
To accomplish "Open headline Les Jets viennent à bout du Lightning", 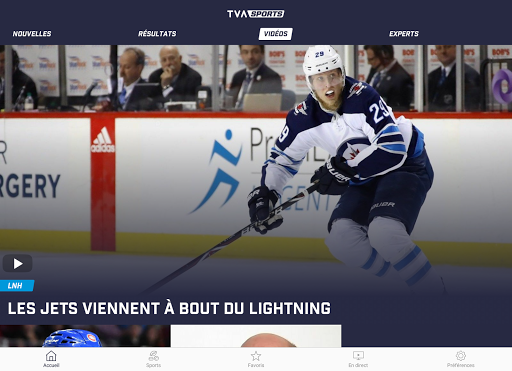I will tap(169, 308).
